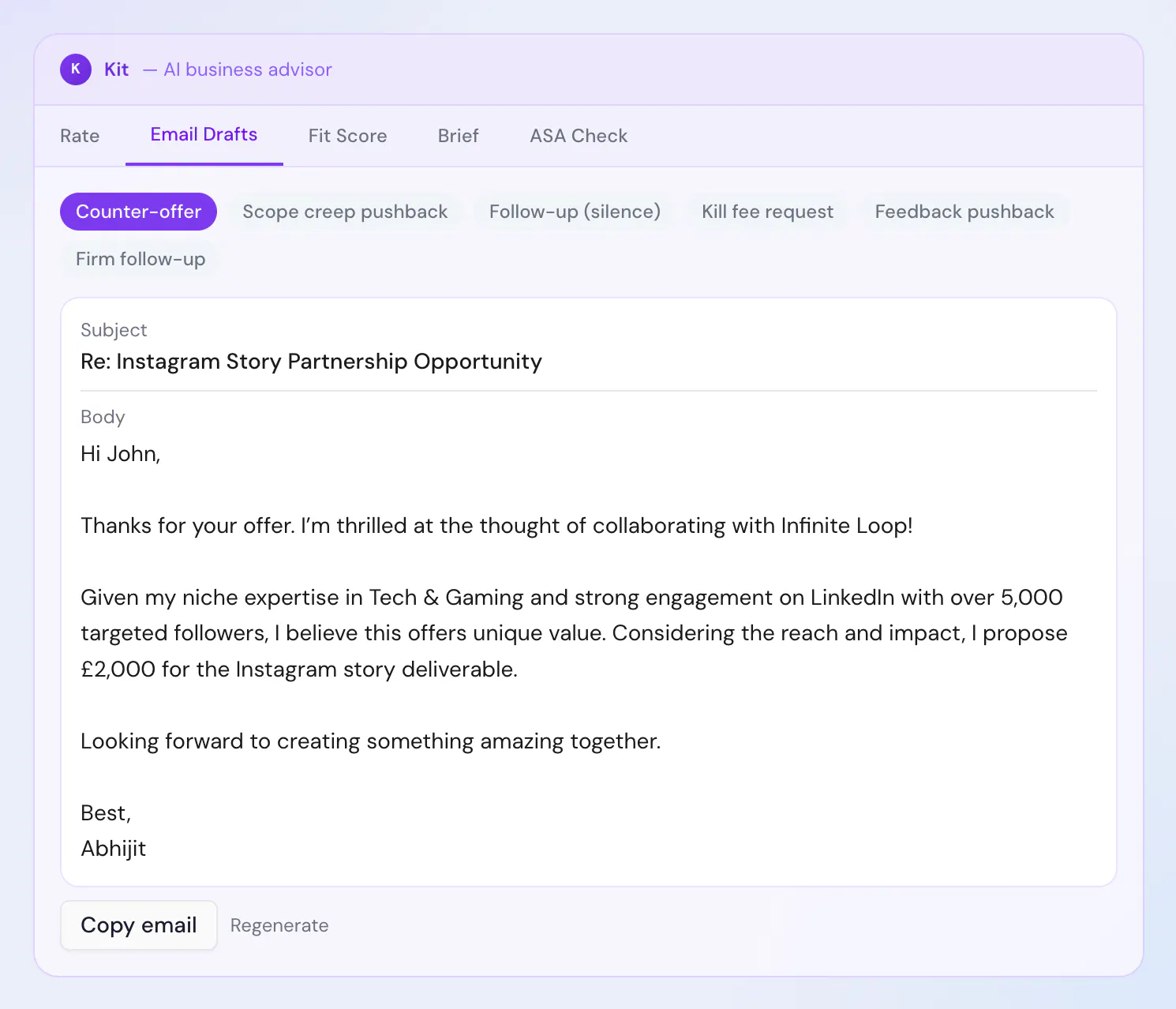Pick the Follow-up (silence) template
Image resolution: width=1176 pixels, height=1009 pixels.
(575, 212)
